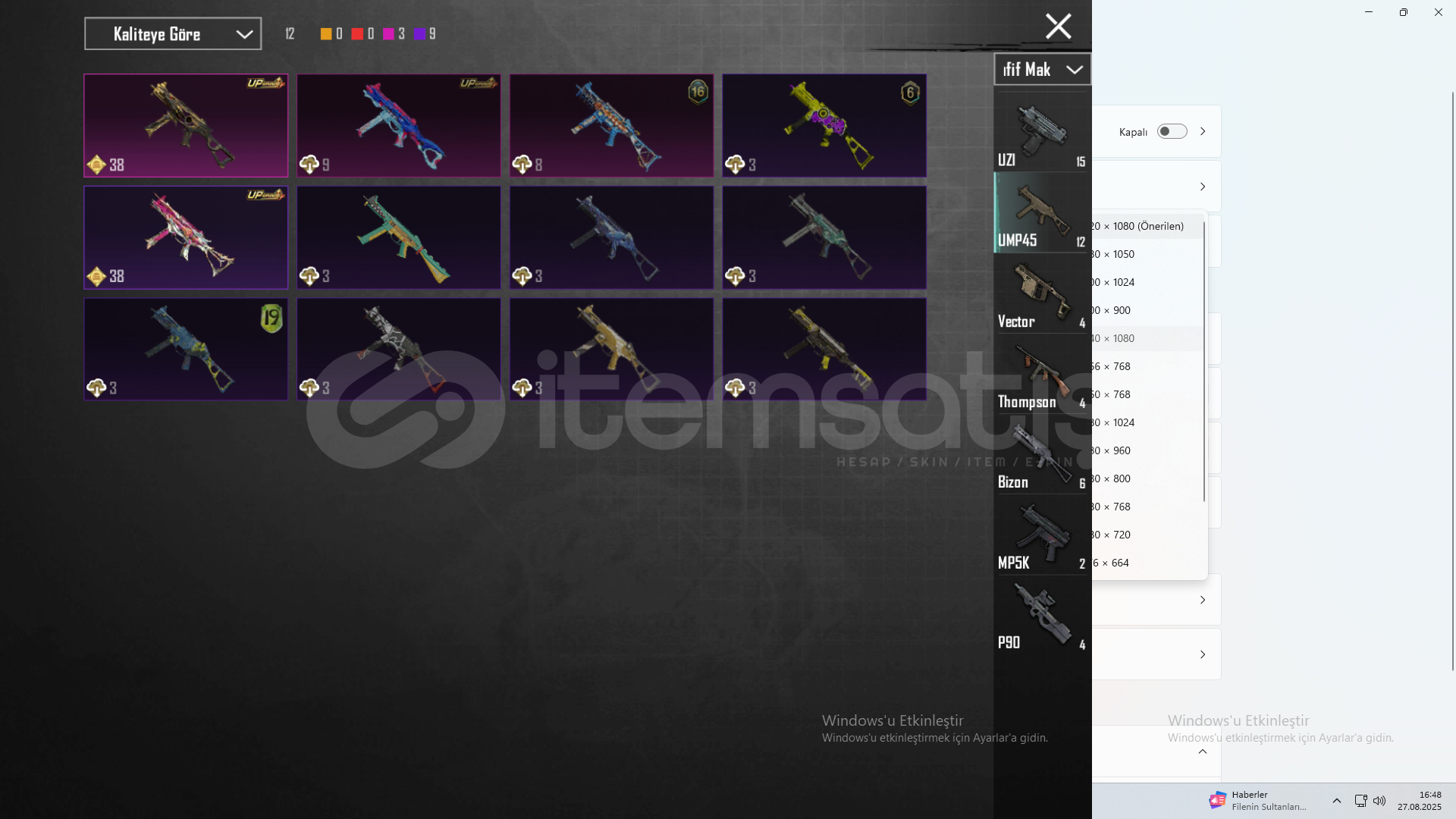1456x819 pixels.
Task: Click the level 19 badge on the blue skin
Action: (x=271, y=318)
